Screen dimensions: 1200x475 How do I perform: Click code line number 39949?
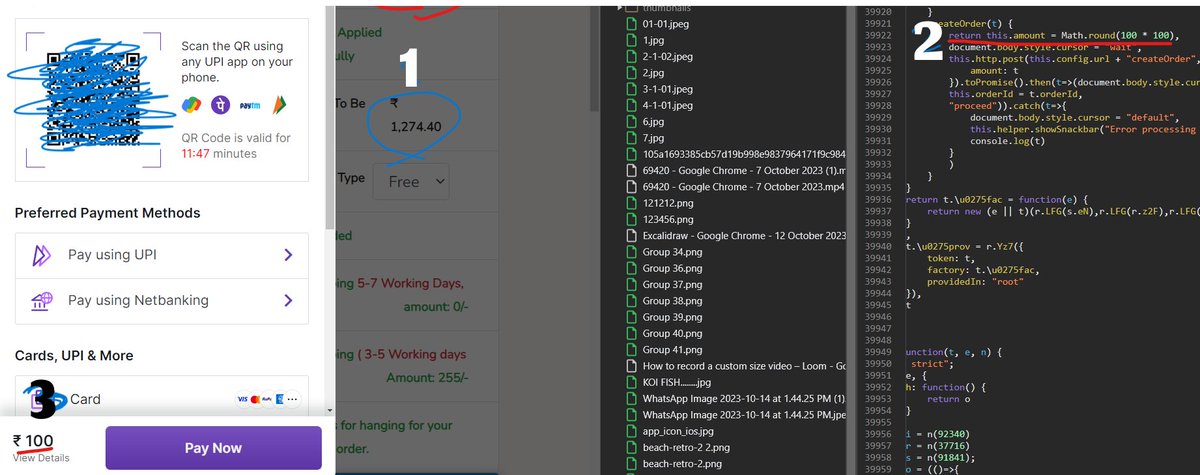click(x=876, y=352)
